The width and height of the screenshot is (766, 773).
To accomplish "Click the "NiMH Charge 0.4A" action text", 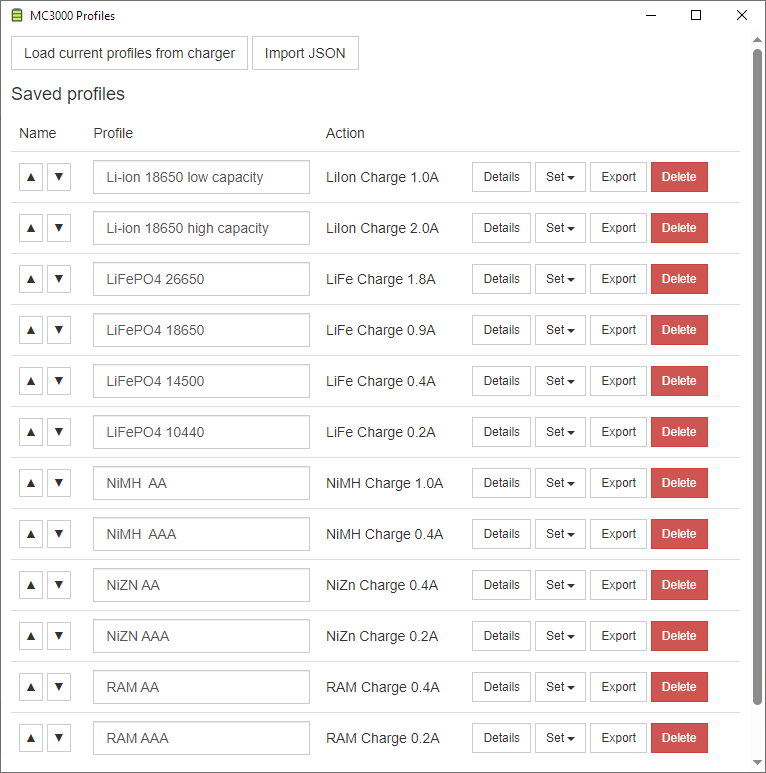I will [x=384, y=534].
